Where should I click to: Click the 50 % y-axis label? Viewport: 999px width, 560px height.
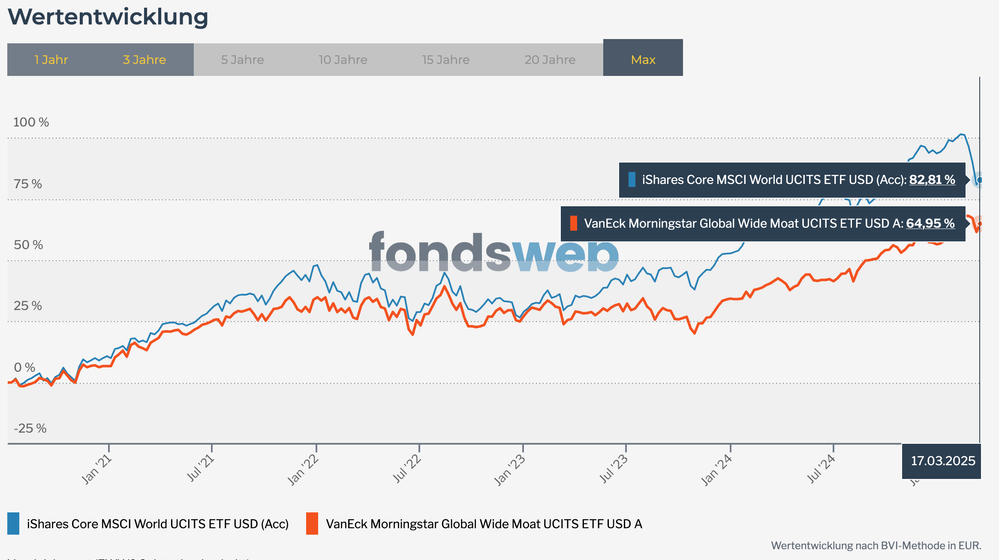coord(29,245)
